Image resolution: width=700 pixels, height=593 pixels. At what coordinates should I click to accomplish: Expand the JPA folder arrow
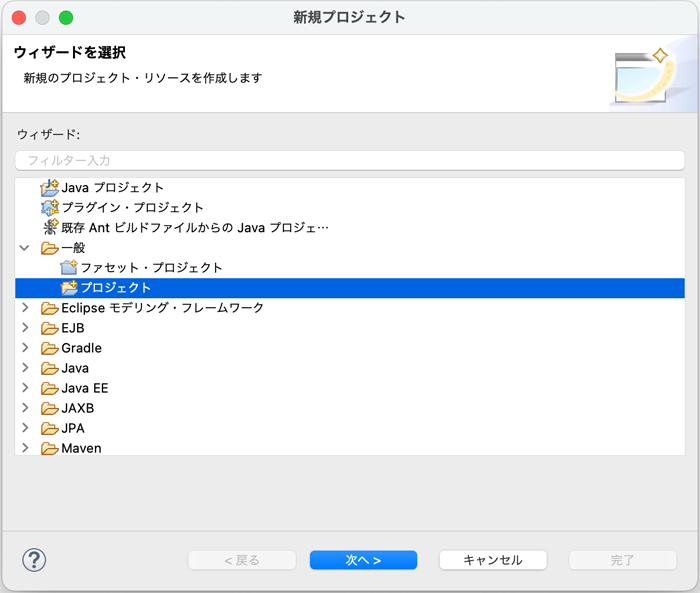coord(25,428)
